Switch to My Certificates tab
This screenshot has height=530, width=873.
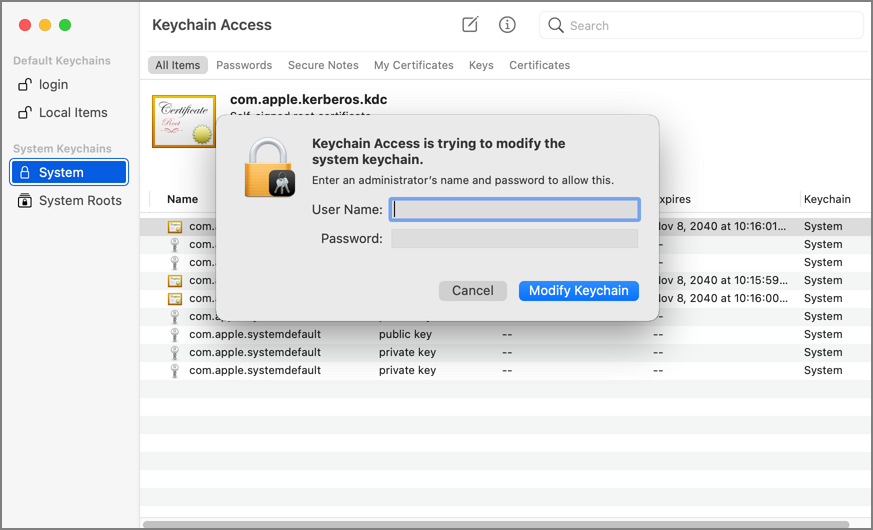pos(414,65)
